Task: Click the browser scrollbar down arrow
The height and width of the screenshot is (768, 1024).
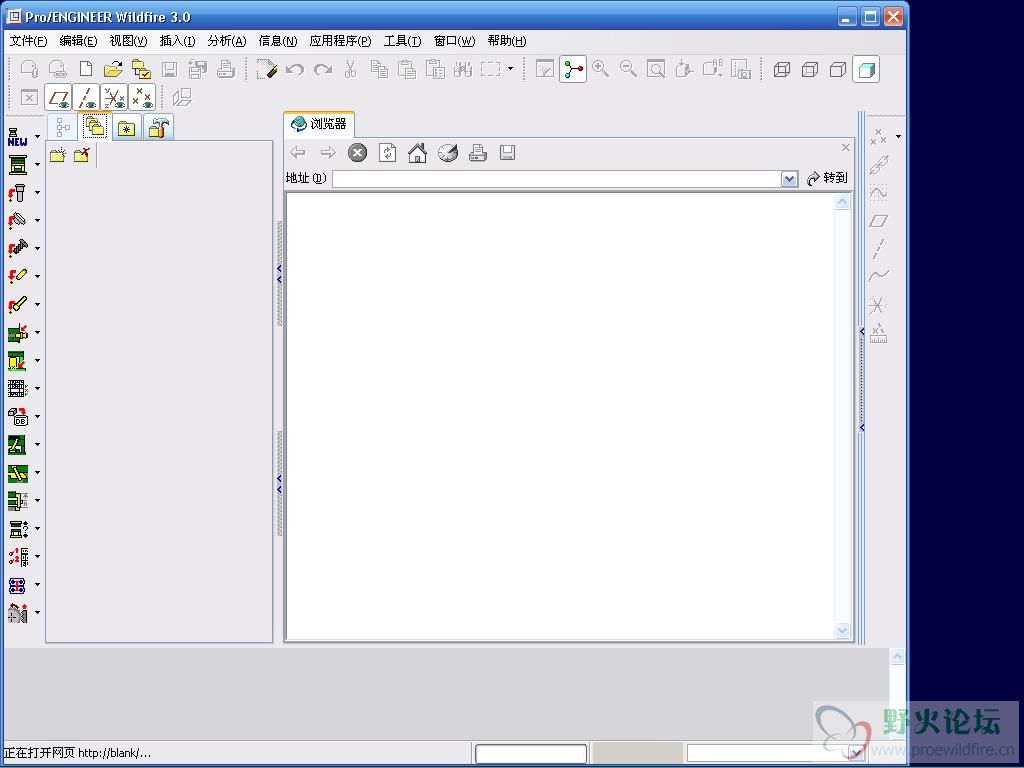Action: 842,630
